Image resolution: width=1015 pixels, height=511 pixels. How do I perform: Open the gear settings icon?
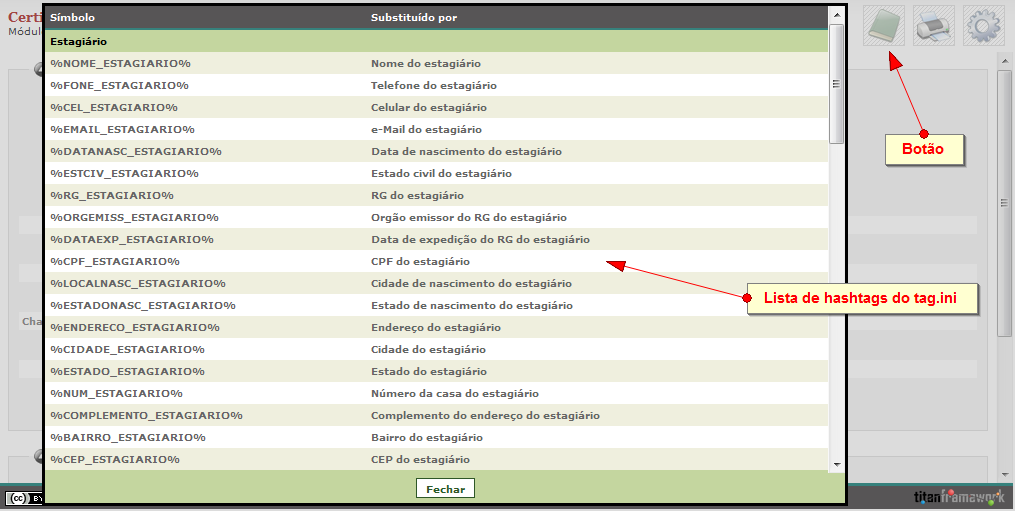click(x=983, y=26)
